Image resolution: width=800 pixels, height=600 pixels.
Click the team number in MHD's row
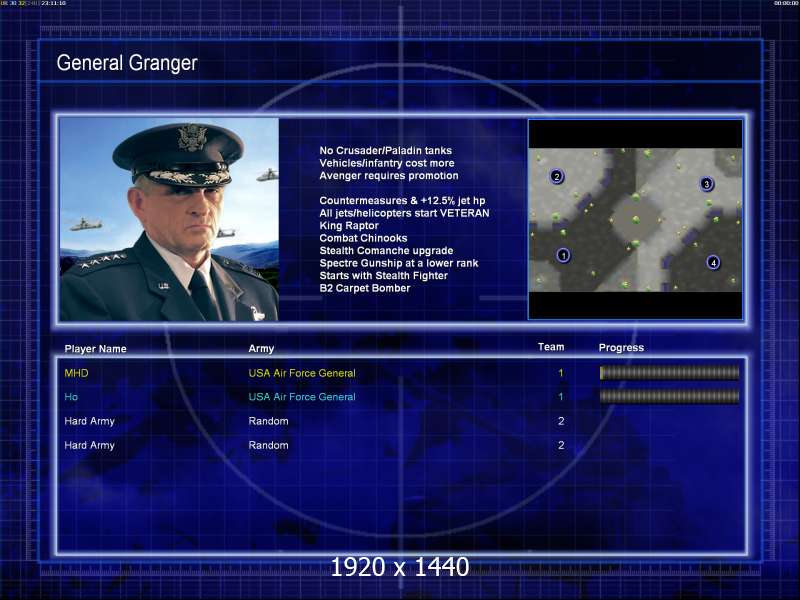coord(561,373)
